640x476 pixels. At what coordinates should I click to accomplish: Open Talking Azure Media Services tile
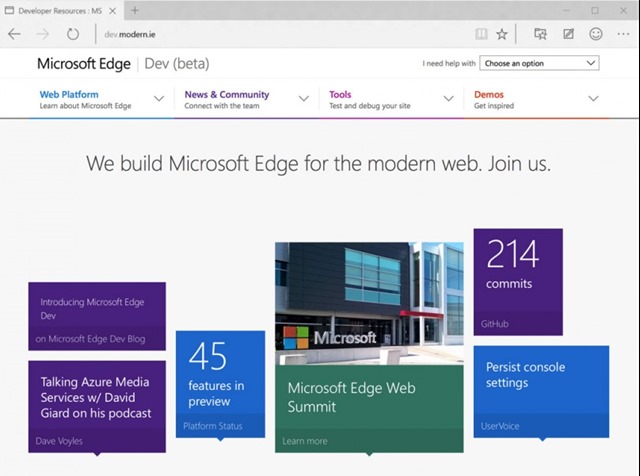tap(97, 407)
